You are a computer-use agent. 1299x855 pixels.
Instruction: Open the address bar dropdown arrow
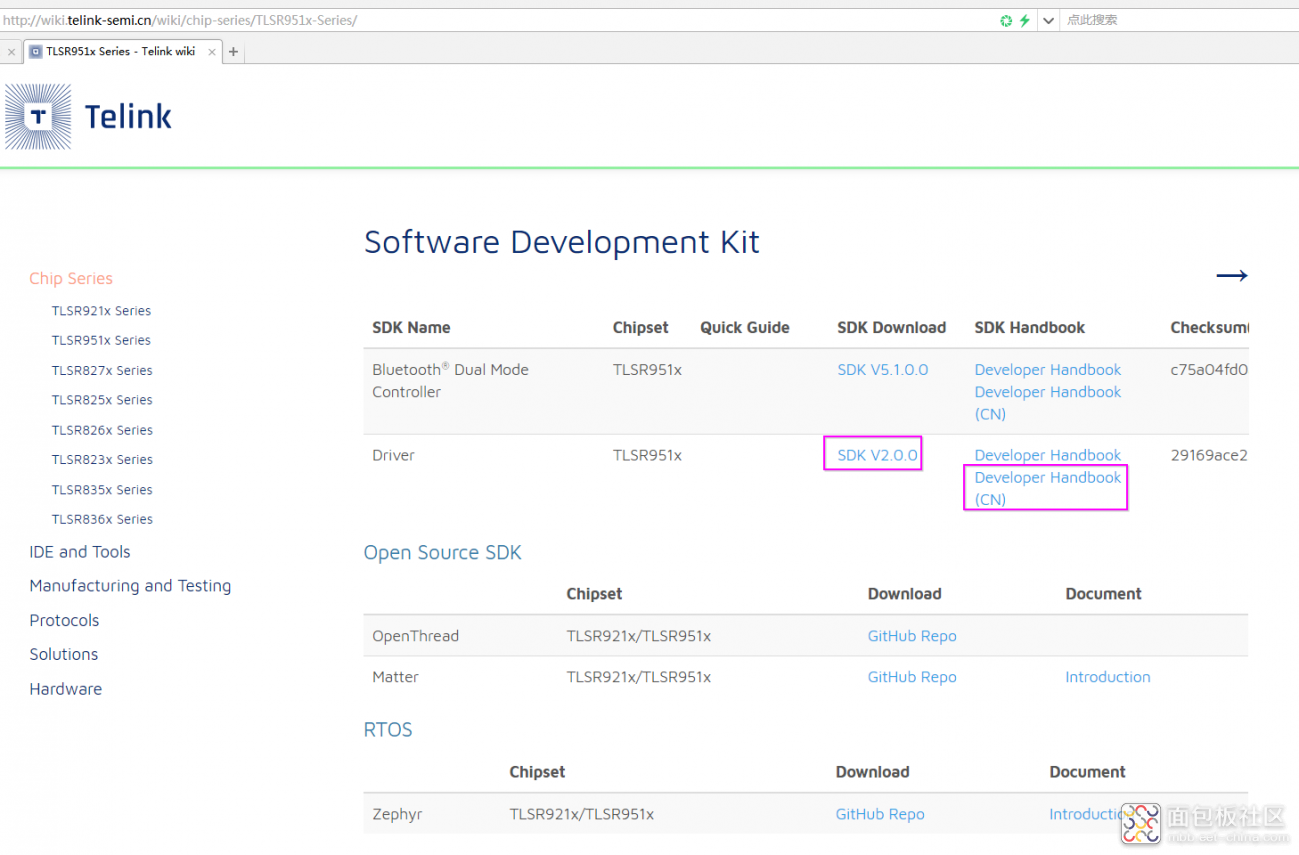pyautogui.click(x=1048, y=20)
